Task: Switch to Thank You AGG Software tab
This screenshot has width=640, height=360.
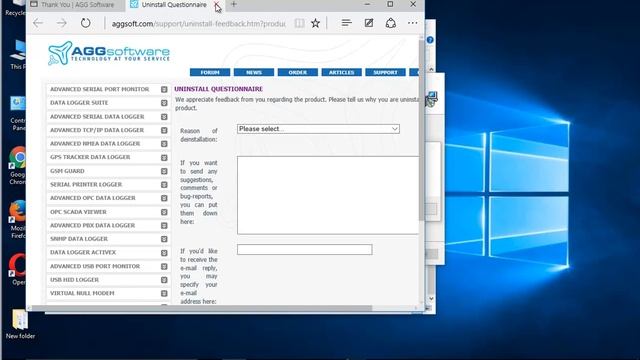Action: [x=76, y=5]
